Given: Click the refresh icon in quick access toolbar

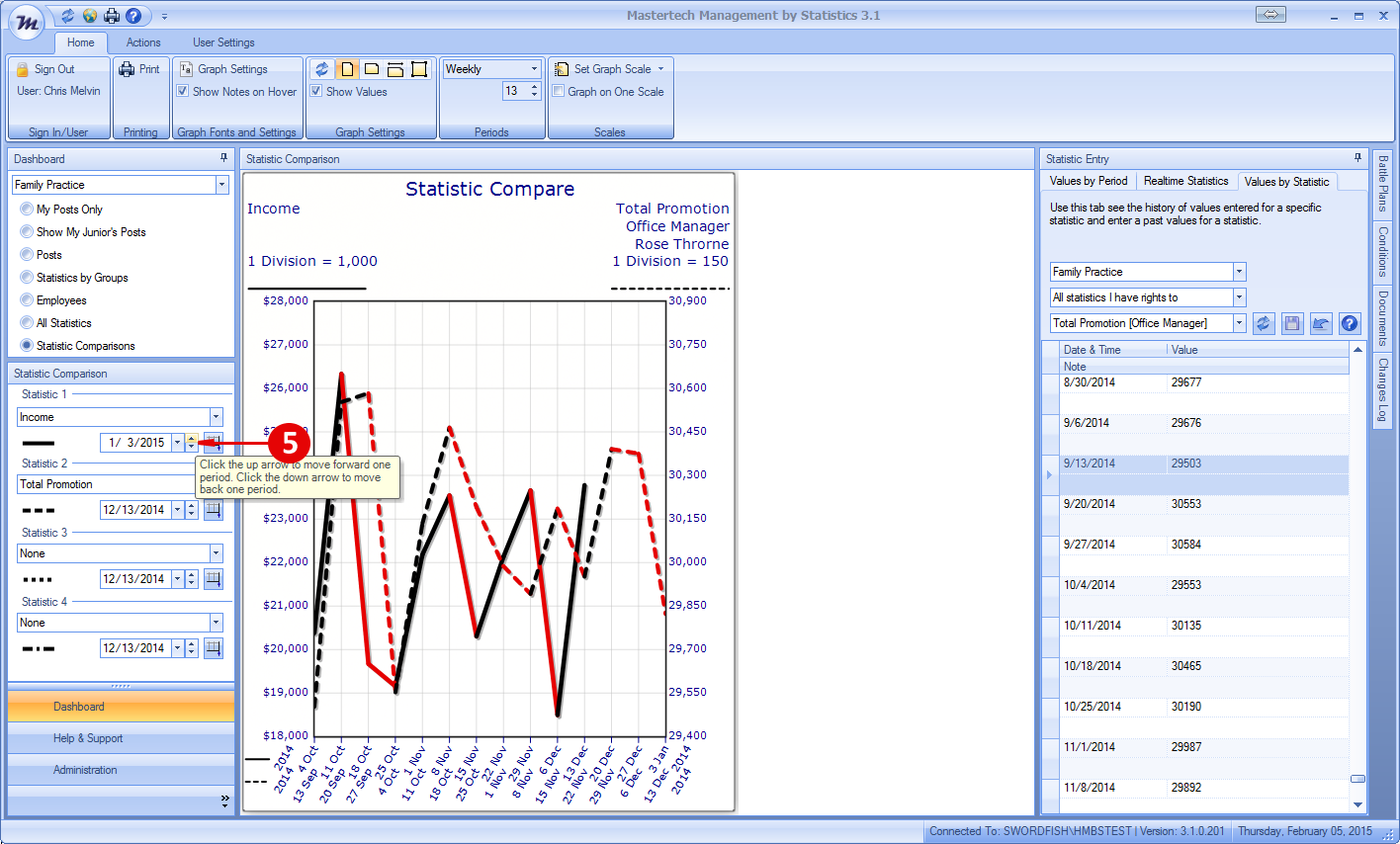Looking at the screenshot, I should click(x=67, y=16).
